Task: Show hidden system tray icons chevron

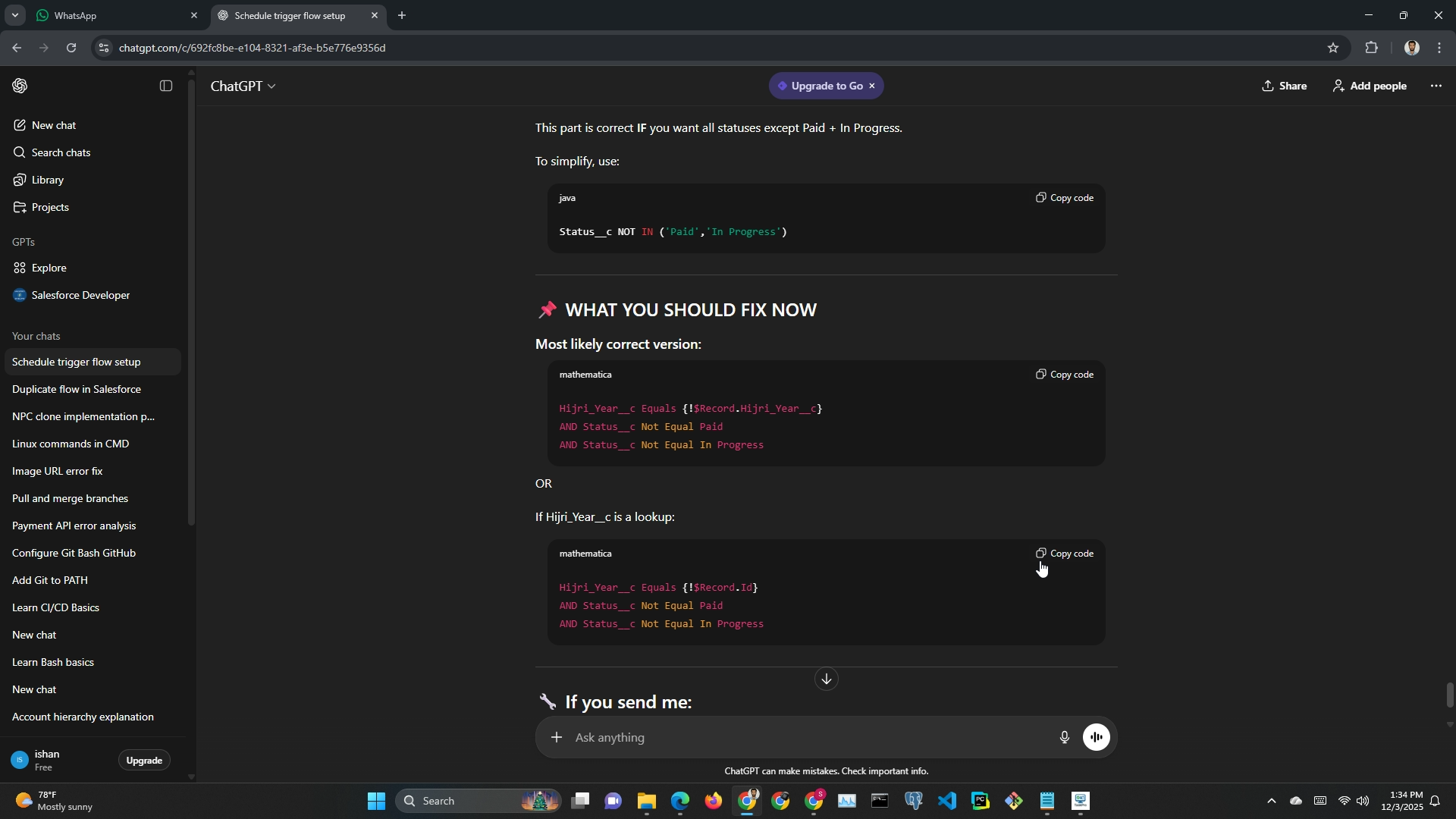Action: tap(1272, 801)
